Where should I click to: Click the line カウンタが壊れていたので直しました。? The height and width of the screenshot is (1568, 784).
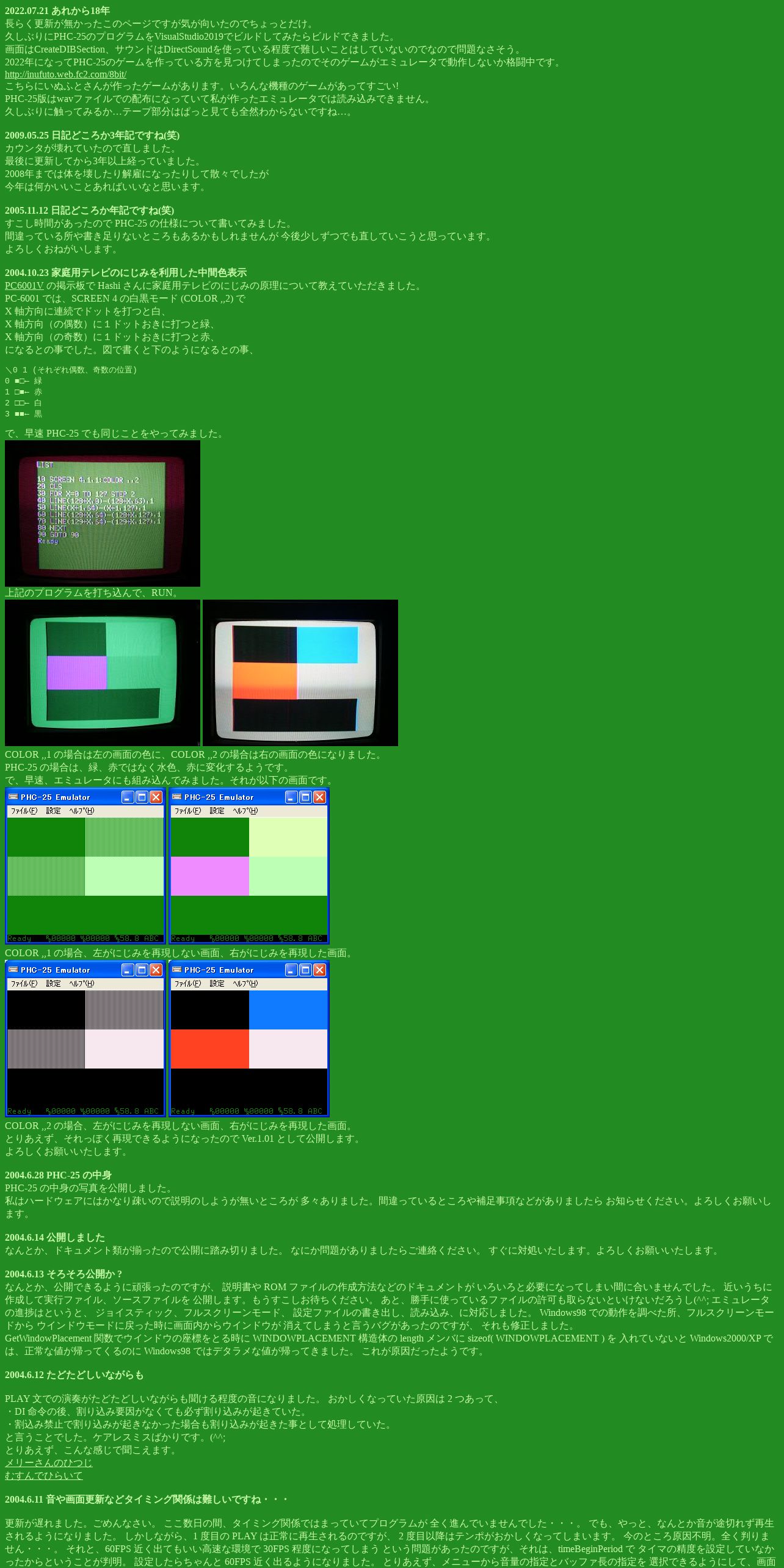(92, 148)
